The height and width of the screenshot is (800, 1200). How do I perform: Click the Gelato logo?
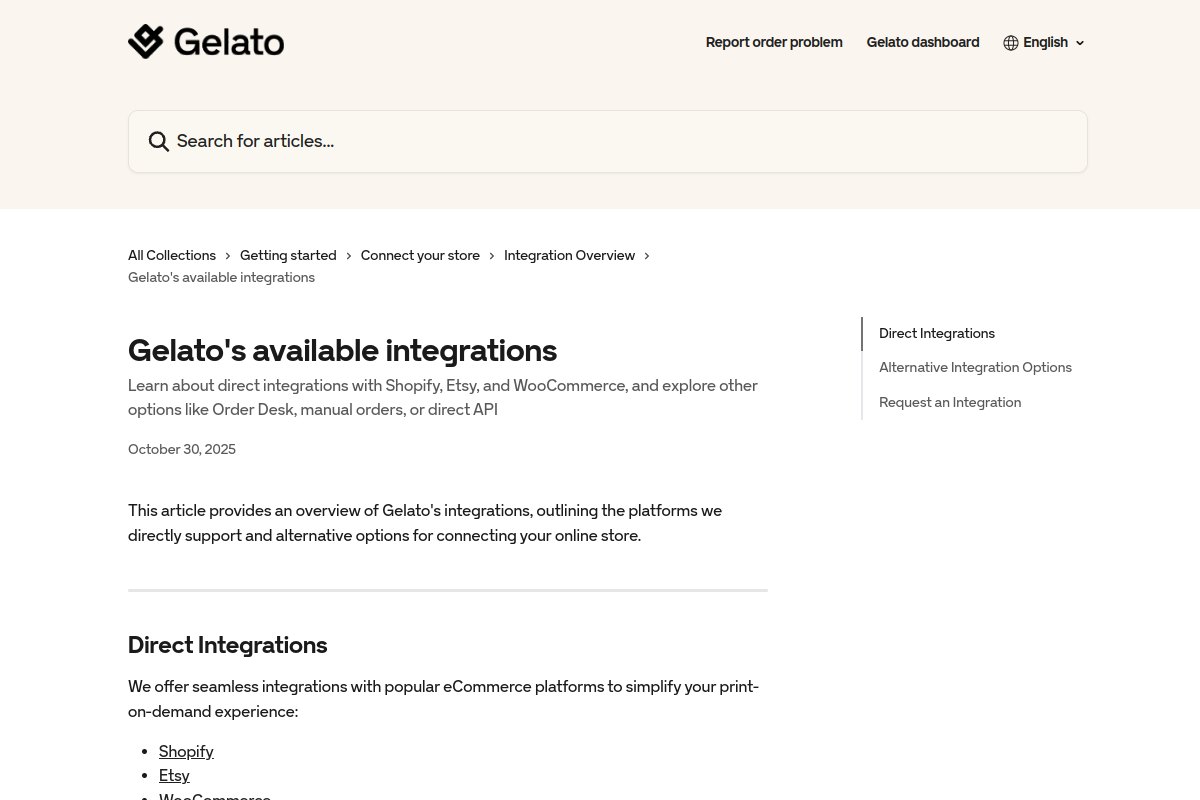[206, 42]
